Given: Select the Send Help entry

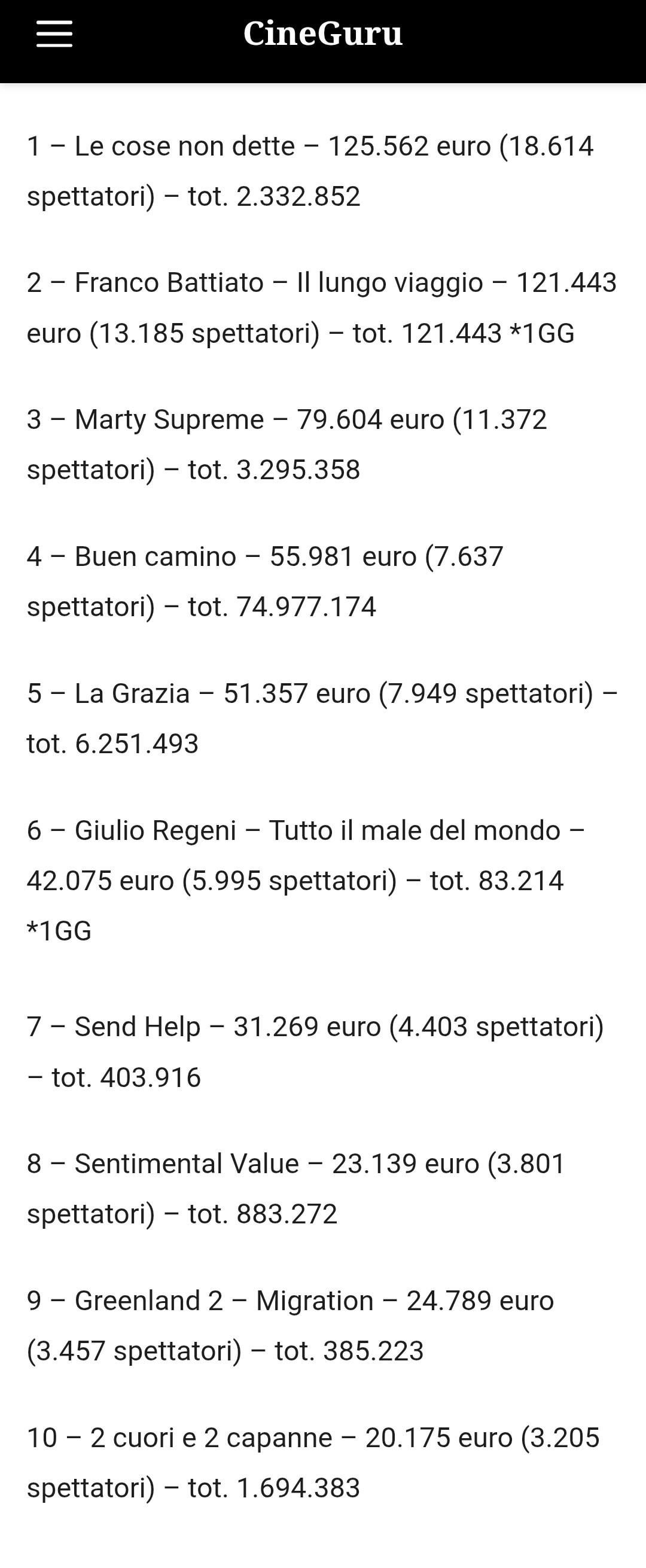Looking at the screenshot, I should pos(138,1027).
